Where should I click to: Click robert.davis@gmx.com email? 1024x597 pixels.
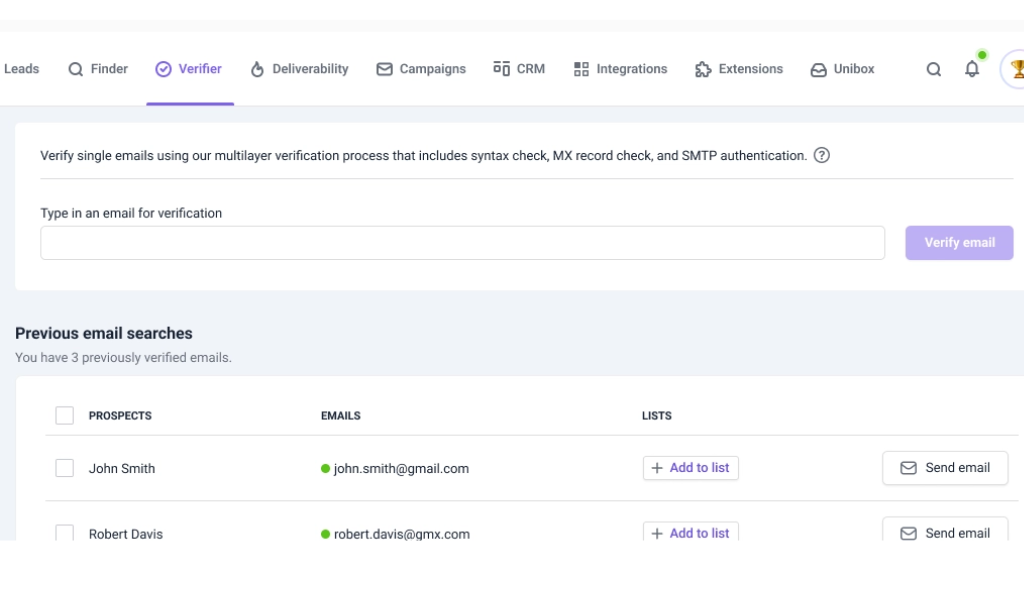402,534
